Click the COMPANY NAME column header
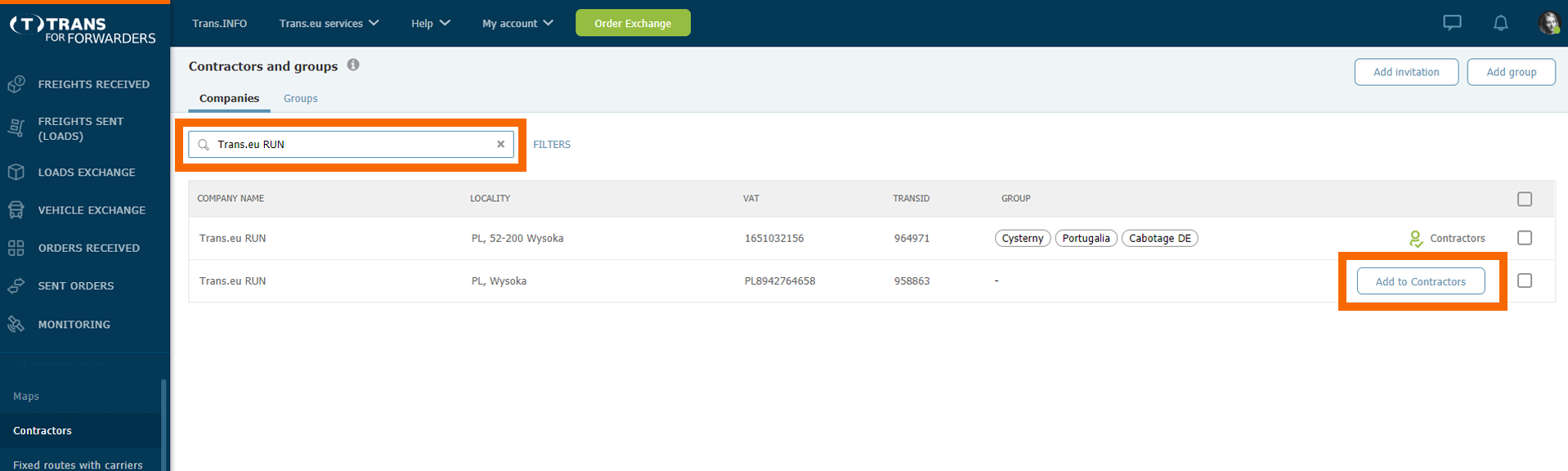The image size is (1568, 471). tap(231, 199)
